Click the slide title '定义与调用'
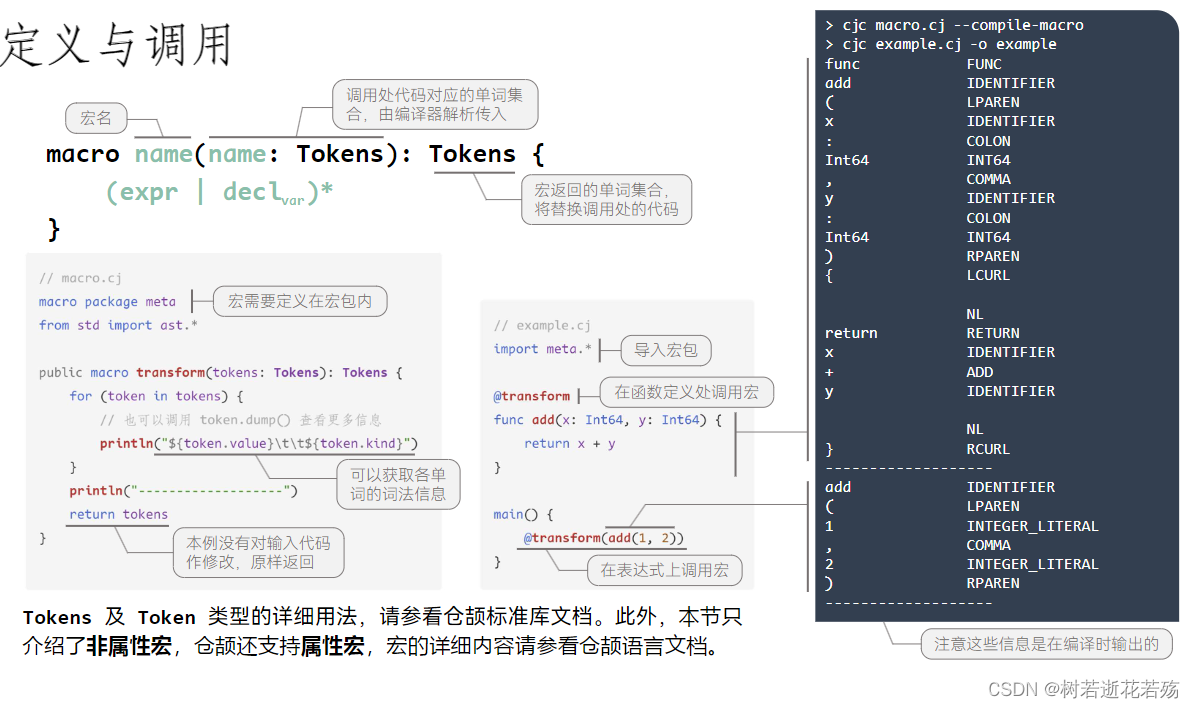Image resolution: width=1195 pixels, height=708 pixels. click(116, 44)
